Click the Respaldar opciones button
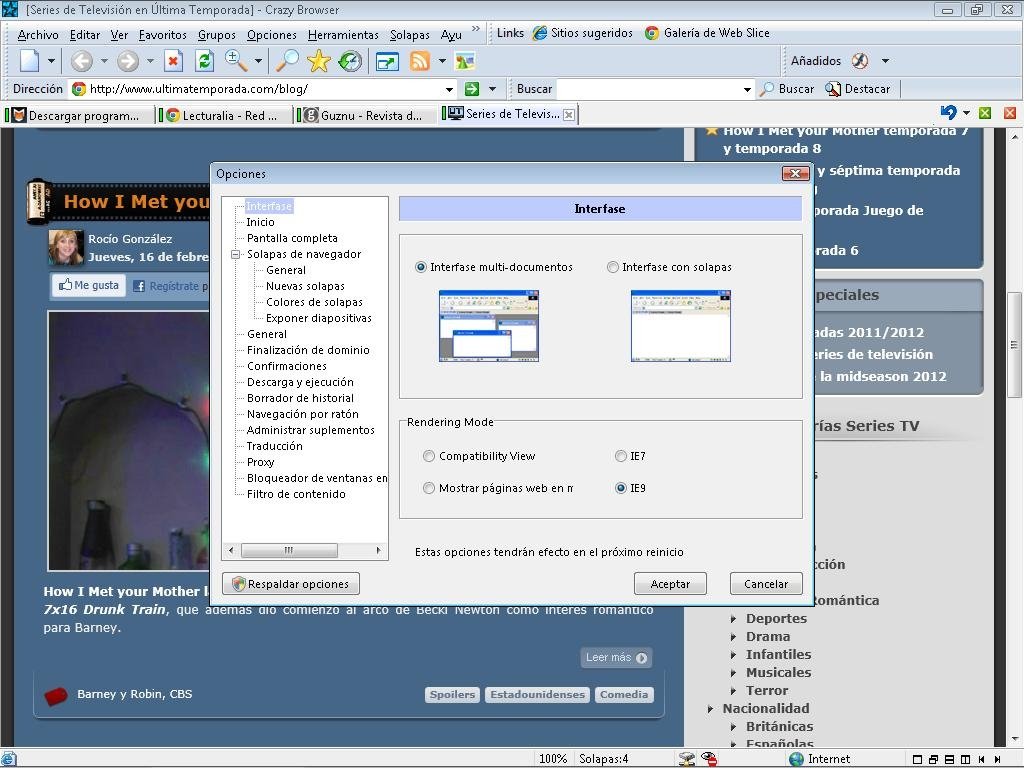 (291, 584)
